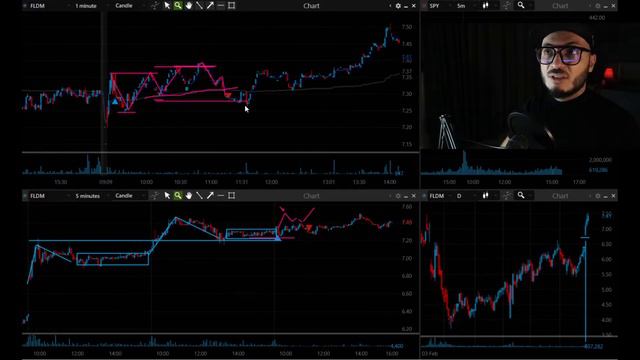
Task: Click the magnifier icon in SPY chart toolbar
Action: [521, 6]
